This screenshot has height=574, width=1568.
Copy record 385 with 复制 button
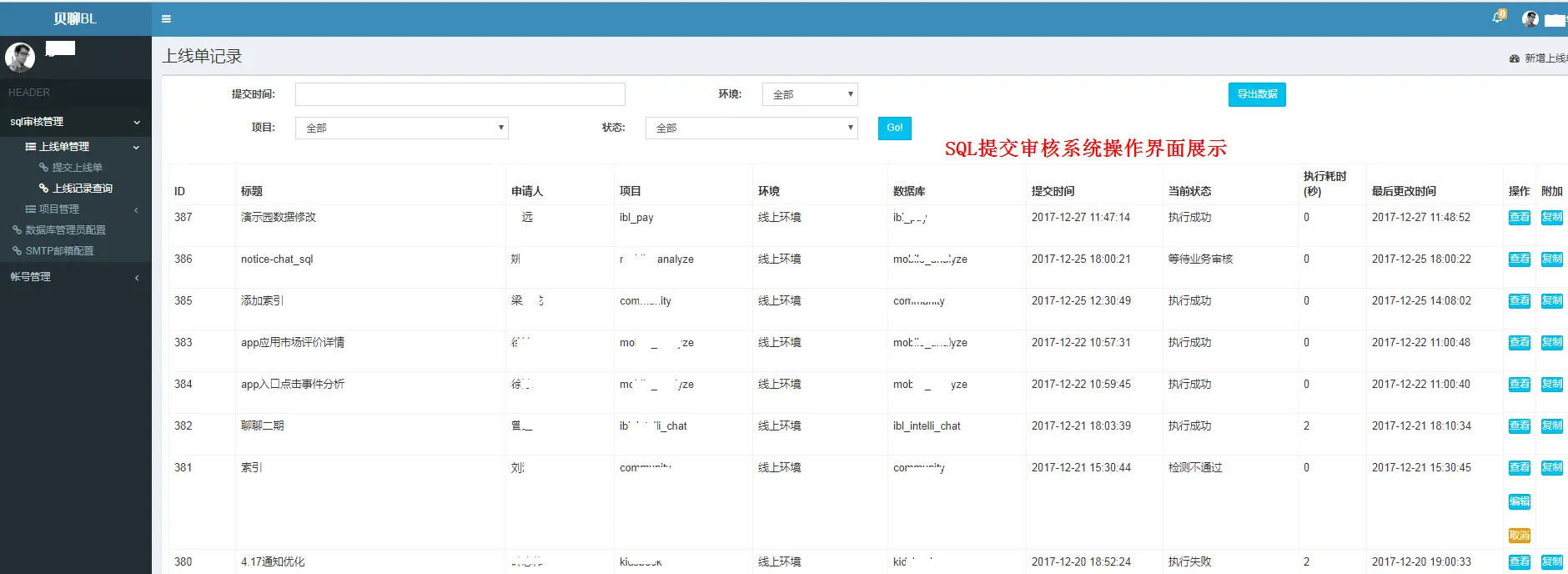coord(1552,300)
